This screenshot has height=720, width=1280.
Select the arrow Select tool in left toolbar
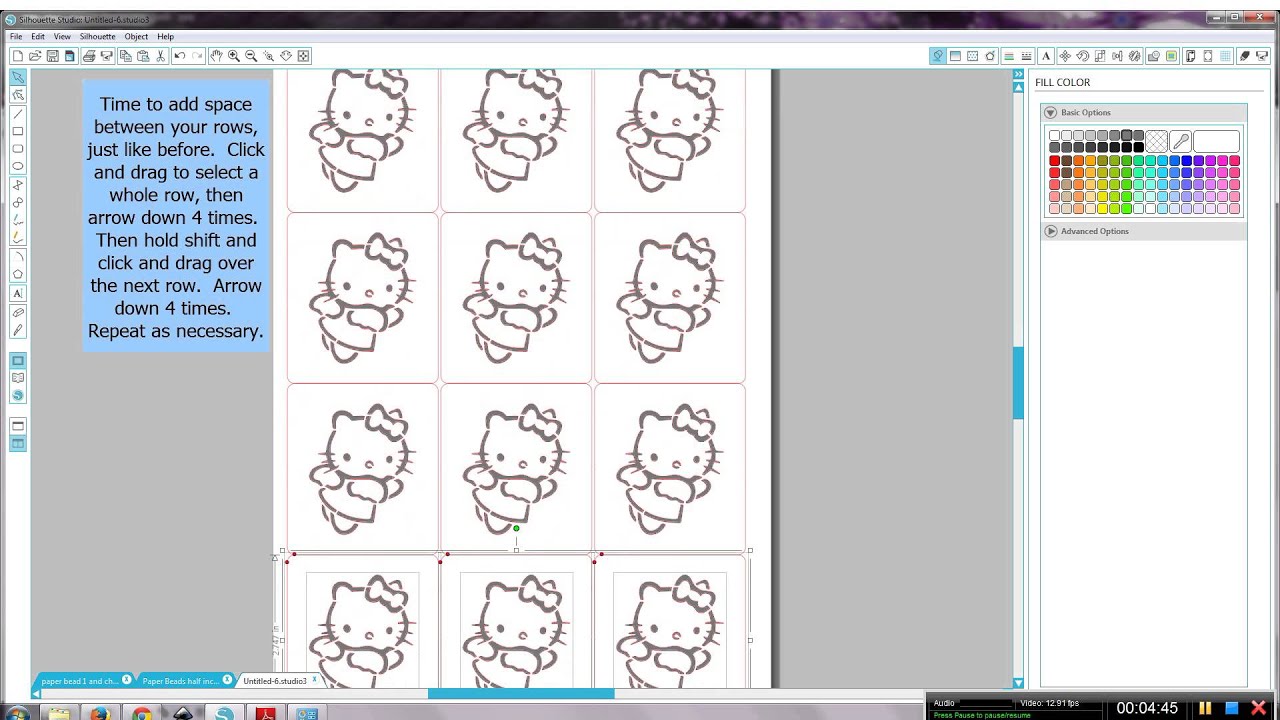click(18, 77)
